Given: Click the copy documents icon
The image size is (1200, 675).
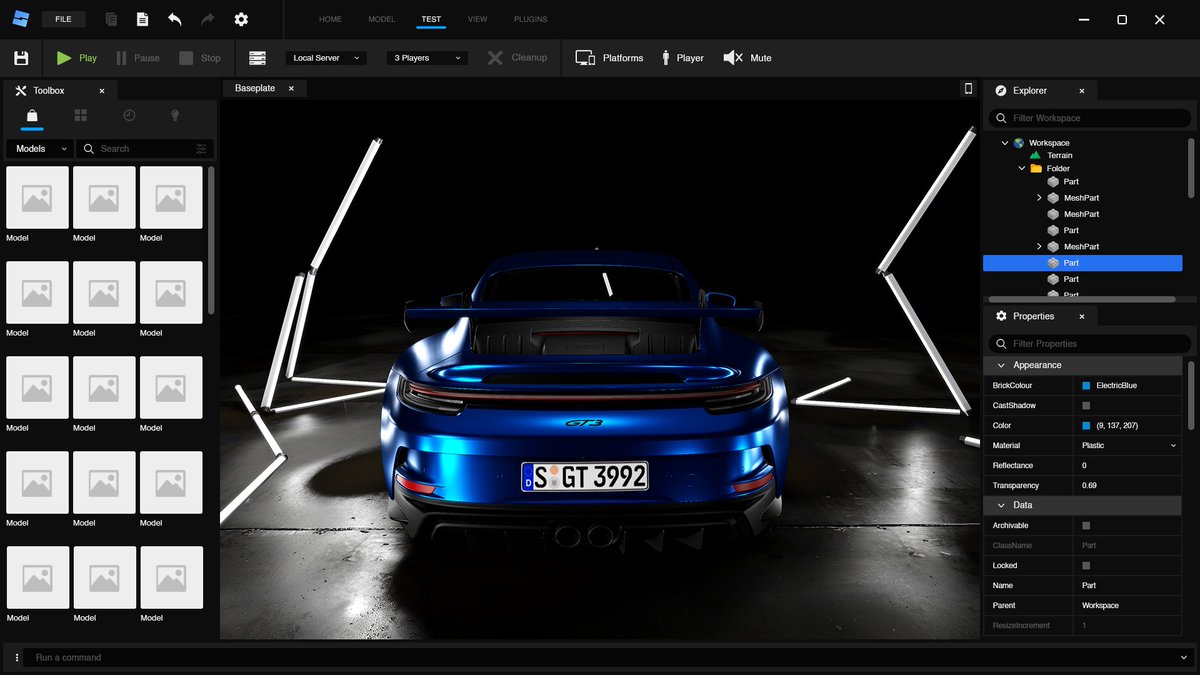Looking at the screenshot, I should [x=111, y=19].
